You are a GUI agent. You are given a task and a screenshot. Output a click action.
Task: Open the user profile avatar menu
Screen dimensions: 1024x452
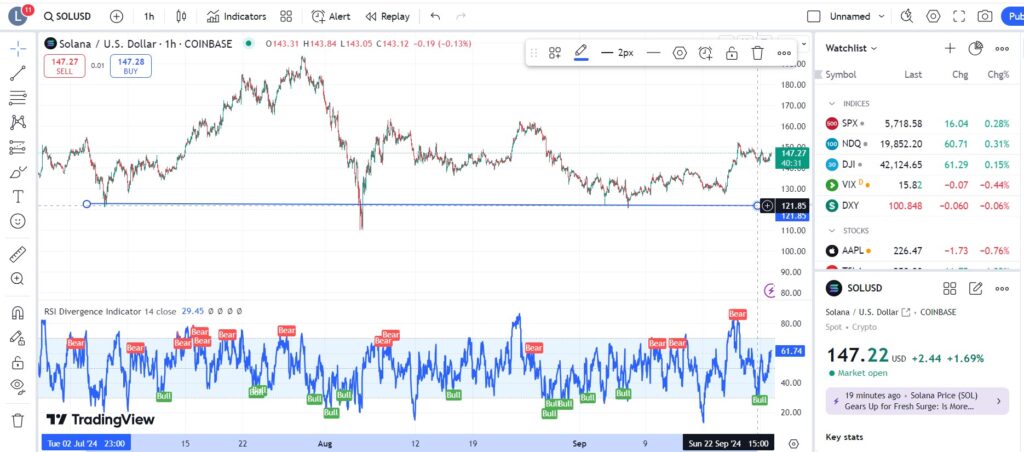(18, 16)
